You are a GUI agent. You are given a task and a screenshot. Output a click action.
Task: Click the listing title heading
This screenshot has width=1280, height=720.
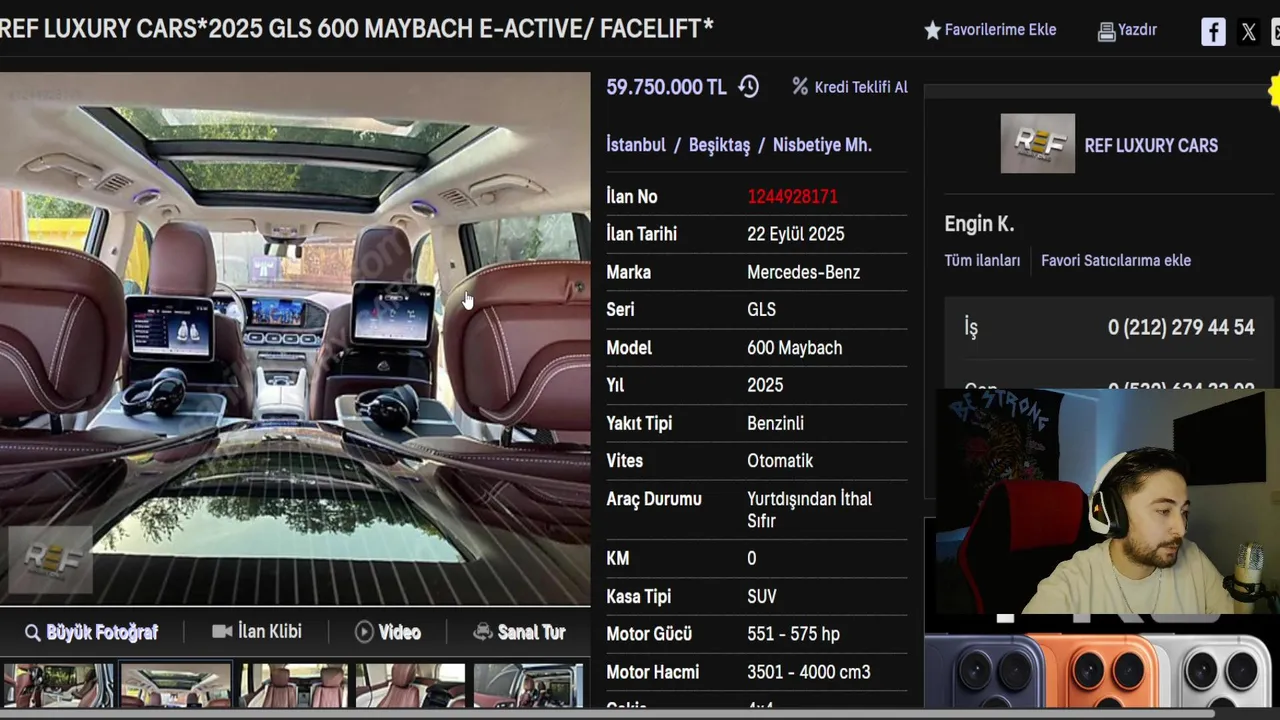coord(357,28)
